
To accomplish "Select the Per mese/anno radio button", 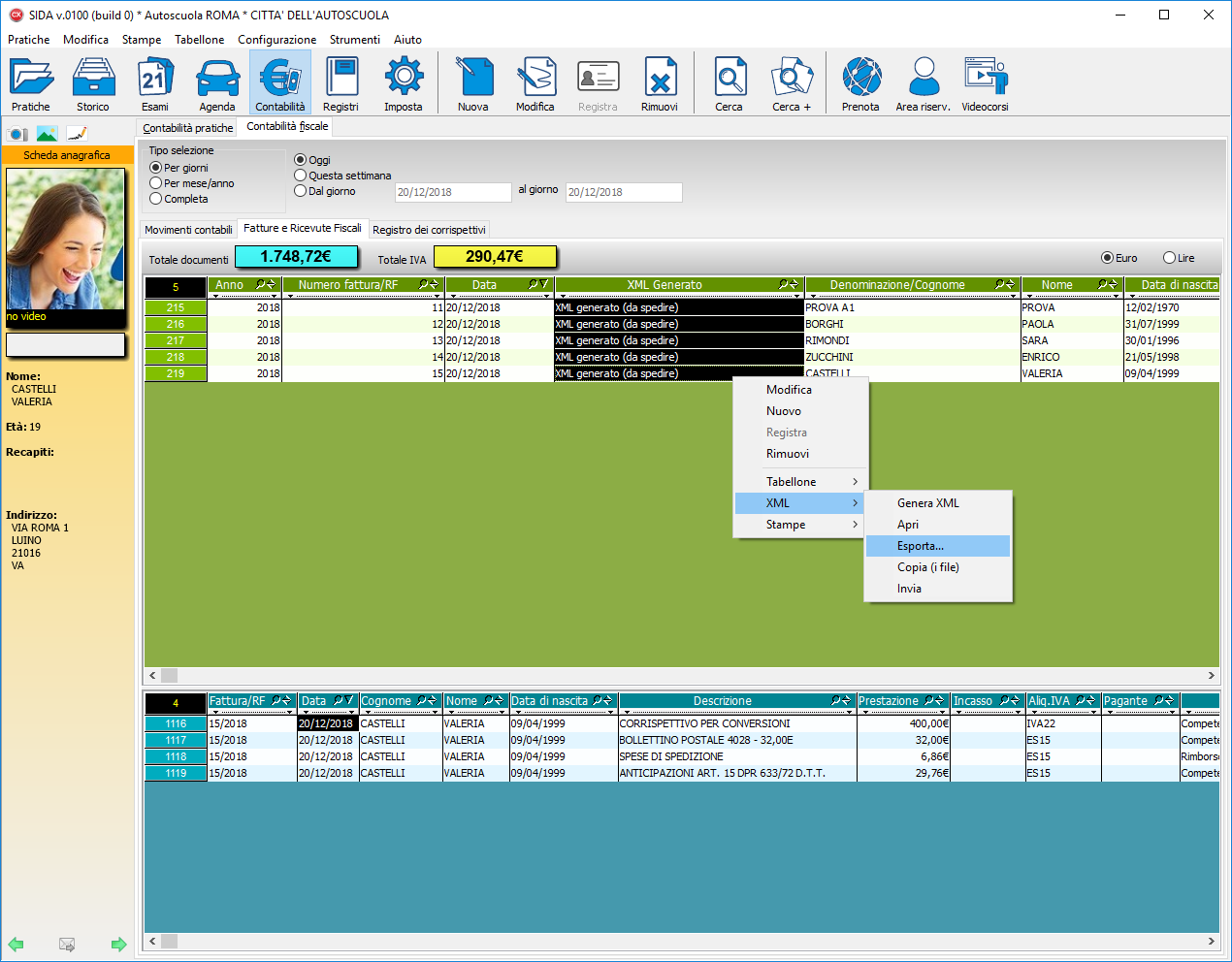I will (x=156, y=183).
